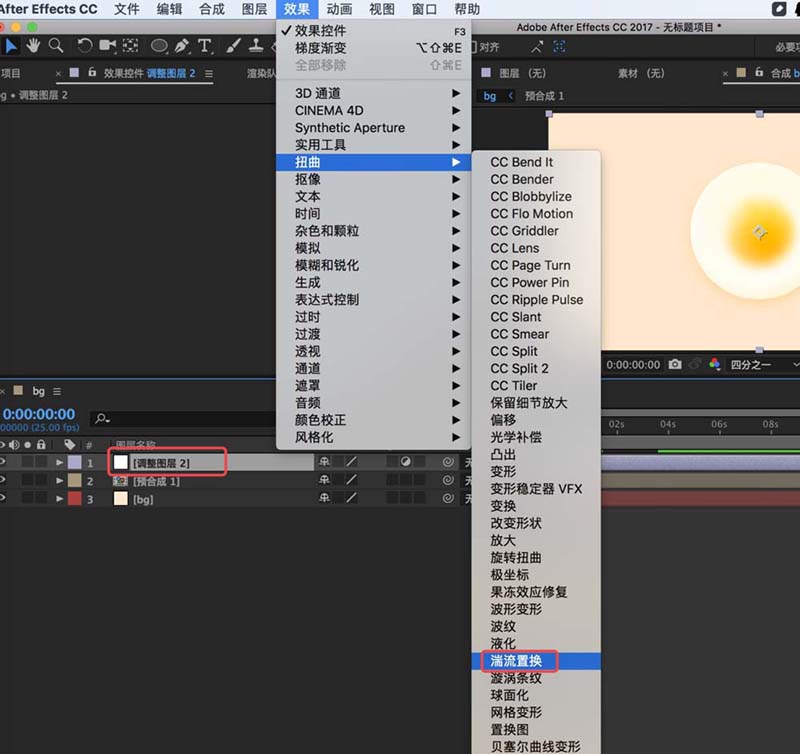Select the Pen tool

[x=182, y=46]
